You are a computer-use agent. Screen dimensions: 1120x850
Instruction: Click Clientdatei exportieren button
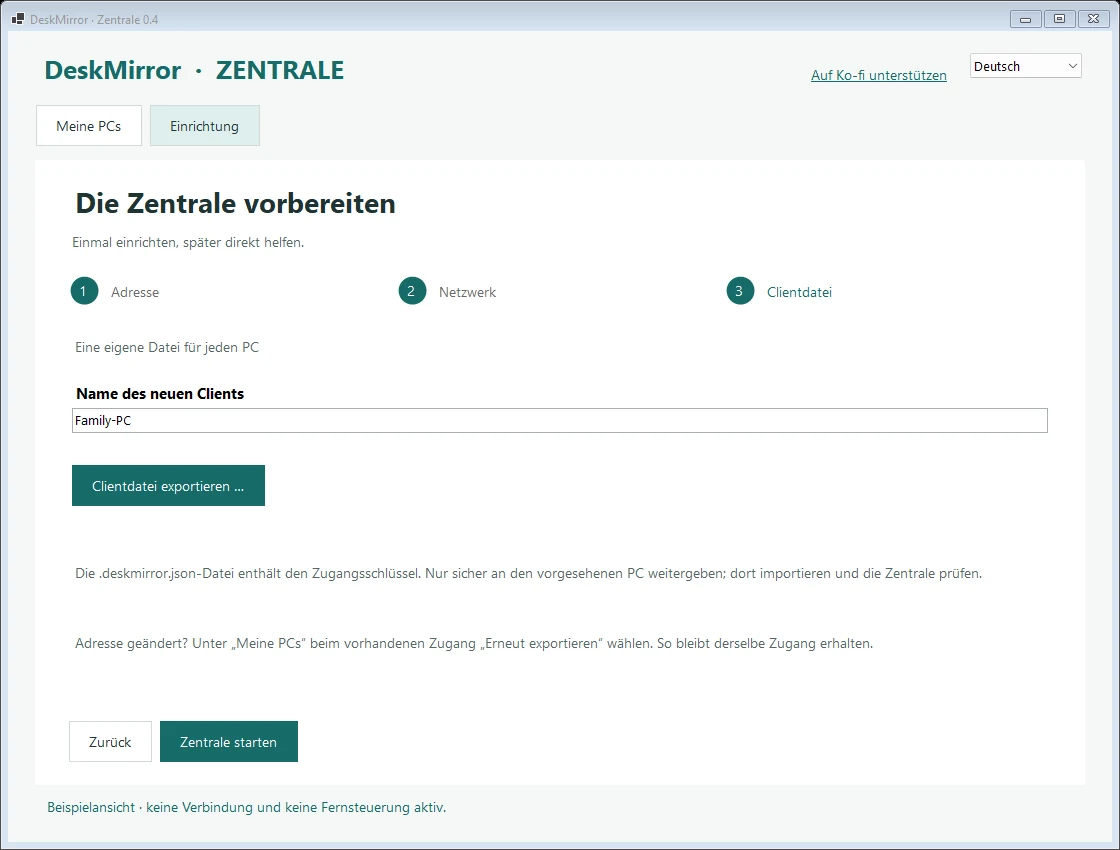coord(169,486)
